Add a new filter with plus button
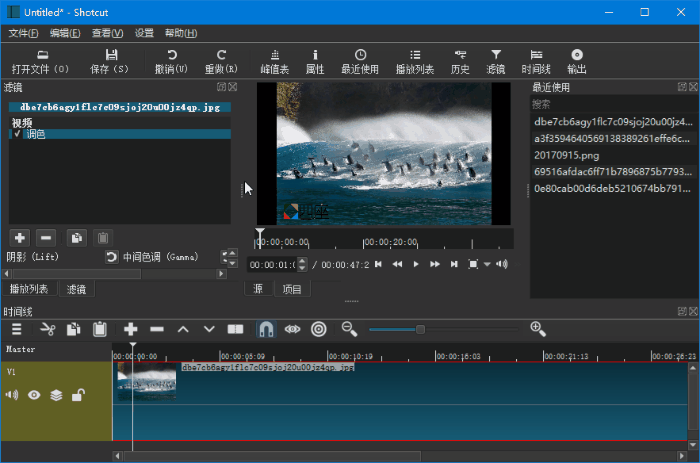 pos(19,237)
